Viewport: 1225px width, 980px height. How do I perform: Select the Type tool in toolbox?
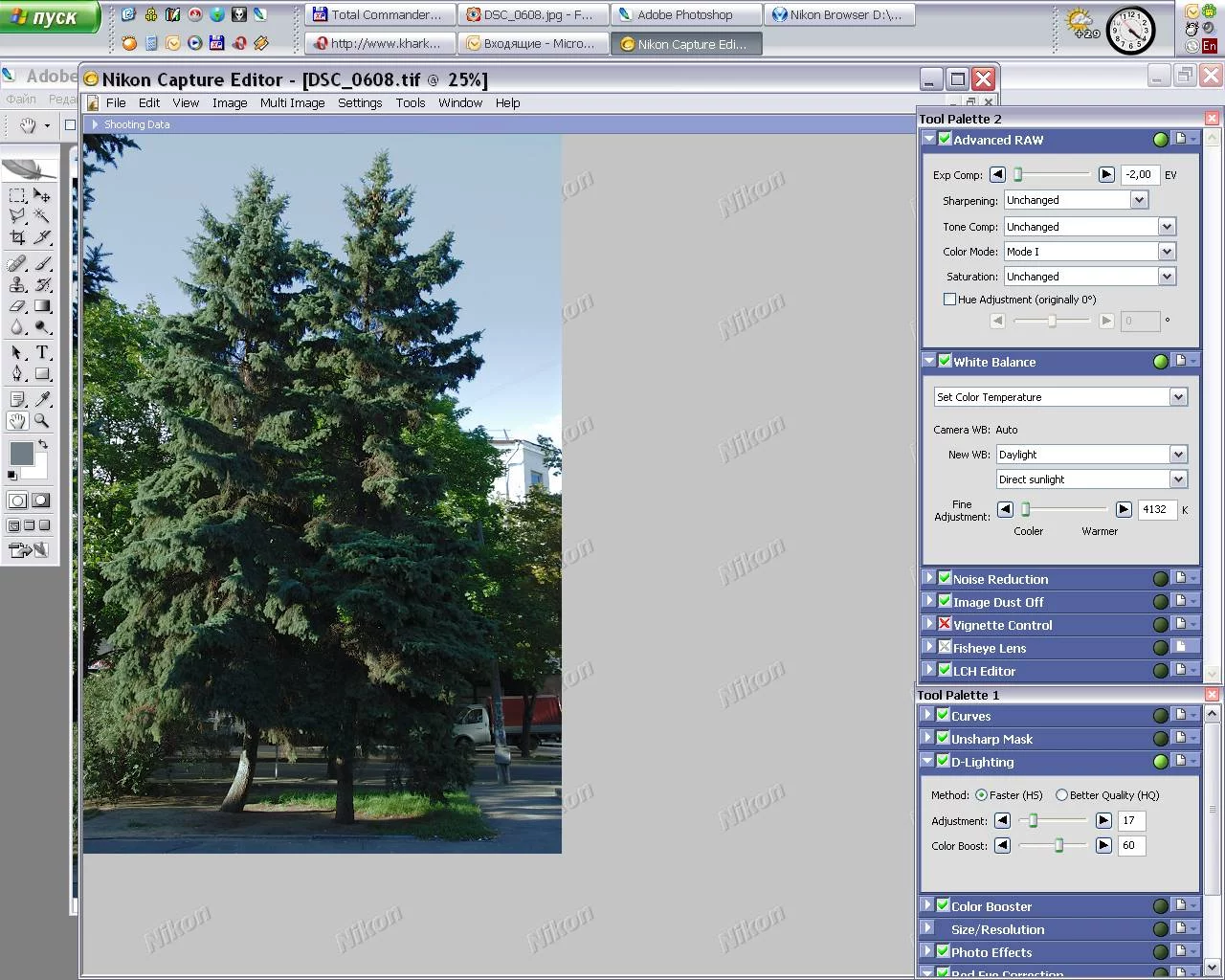(x=42, y=352)
